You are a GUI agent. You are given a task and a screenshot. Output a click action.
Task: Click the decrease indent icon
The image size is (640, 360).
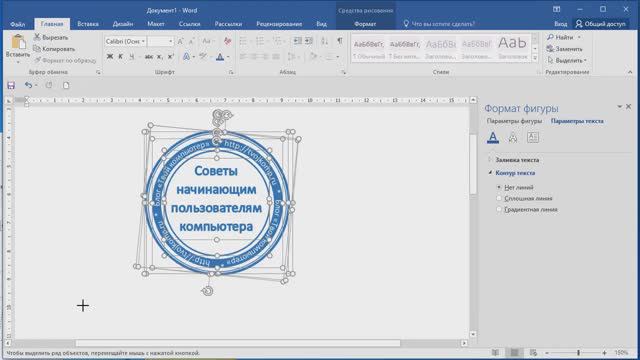(x=298, y=41)
